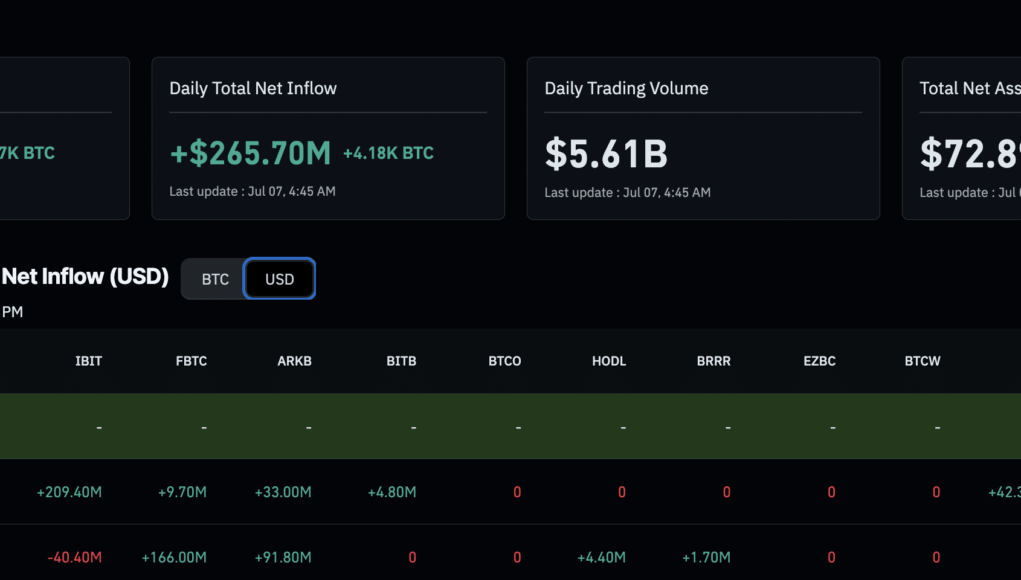Image resolution: width=1021 pixels, height=580 pixels.
Task: Open the Daily Total Net Inflow card
Action: coord(328,138)
